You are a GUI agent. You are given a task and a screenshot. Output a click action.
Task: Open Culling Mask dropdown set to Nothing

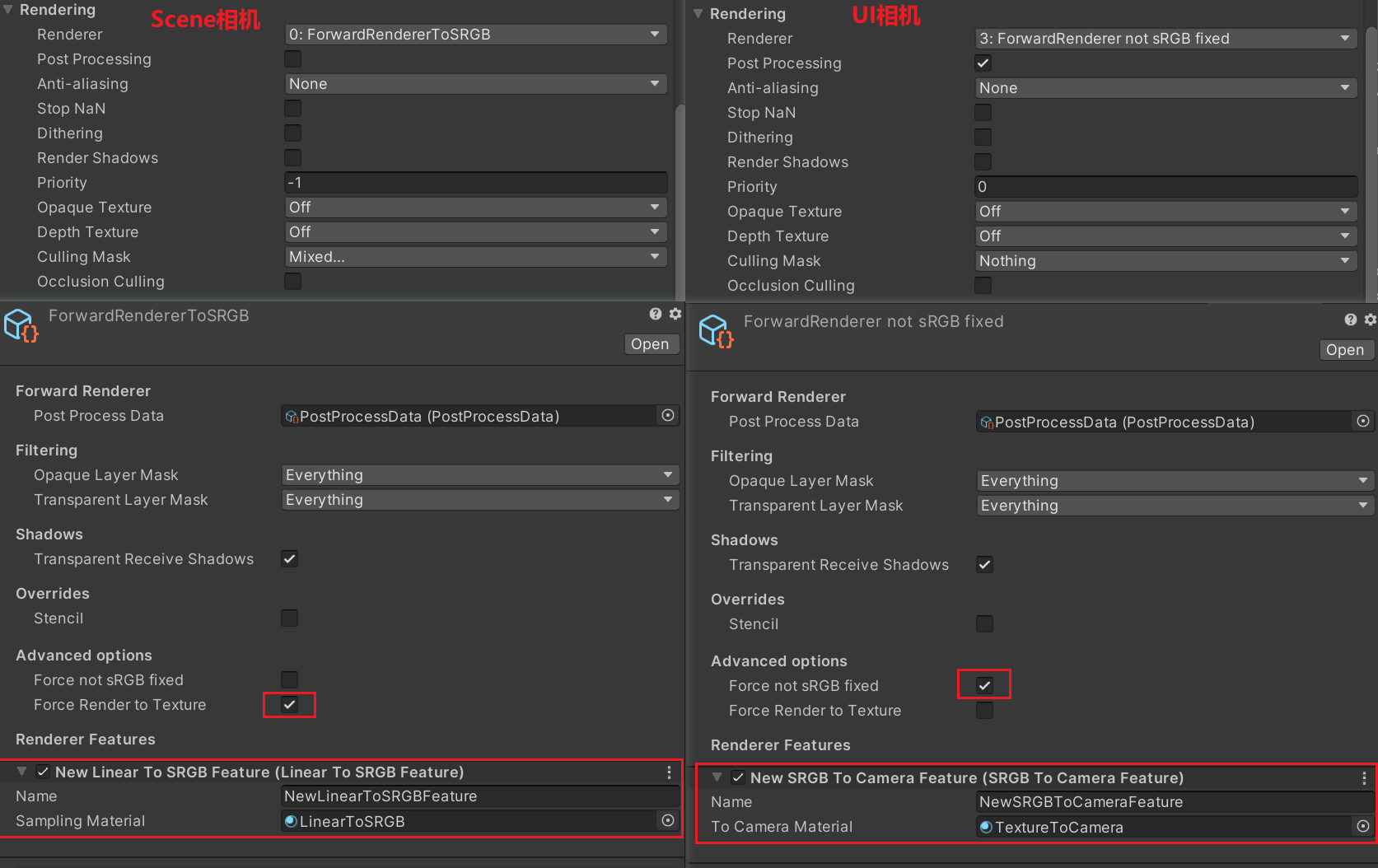click(1165, 261)
